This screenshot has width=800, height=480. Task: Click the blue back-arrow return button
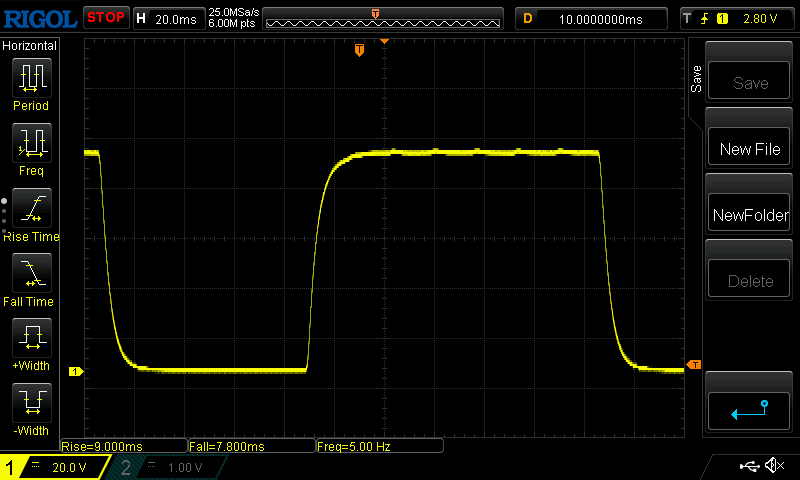pyautogui.click(x=748, y=411)
